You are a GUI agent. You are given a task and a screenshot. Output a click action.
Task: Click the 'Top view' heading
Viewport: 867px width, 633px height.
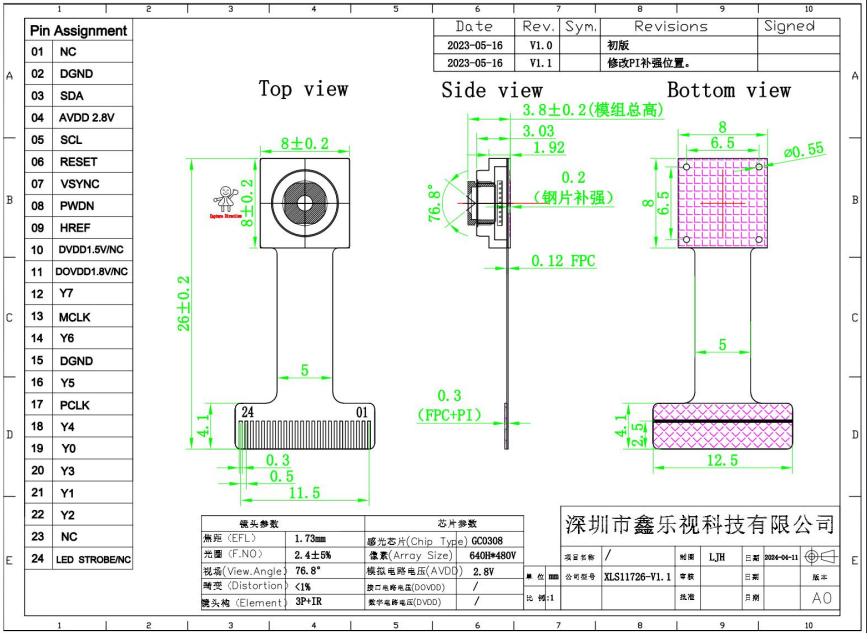click(x=304, y=89)
